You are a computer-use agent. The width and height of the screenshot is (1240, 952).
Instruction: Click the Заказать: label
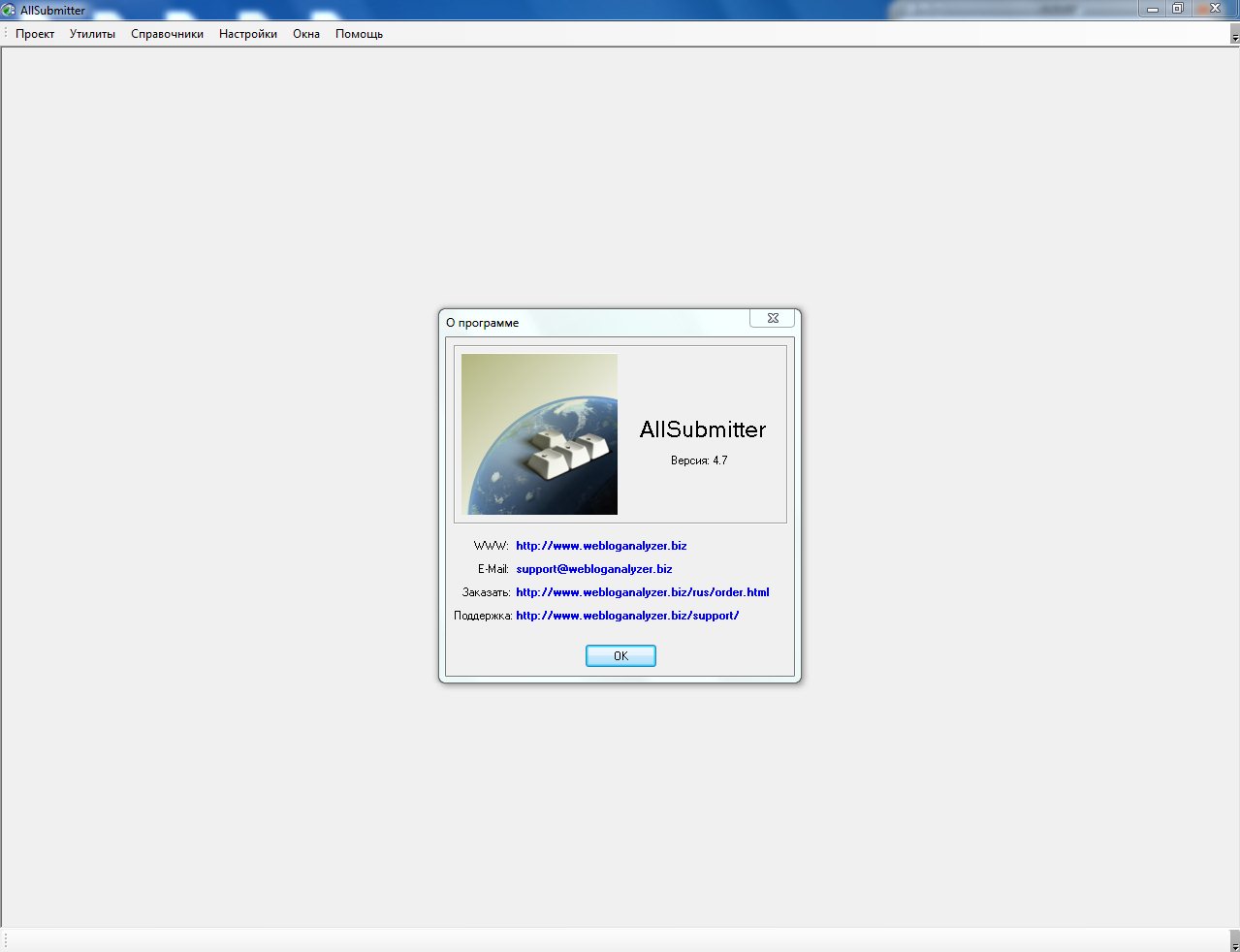[x=487, y=592]
